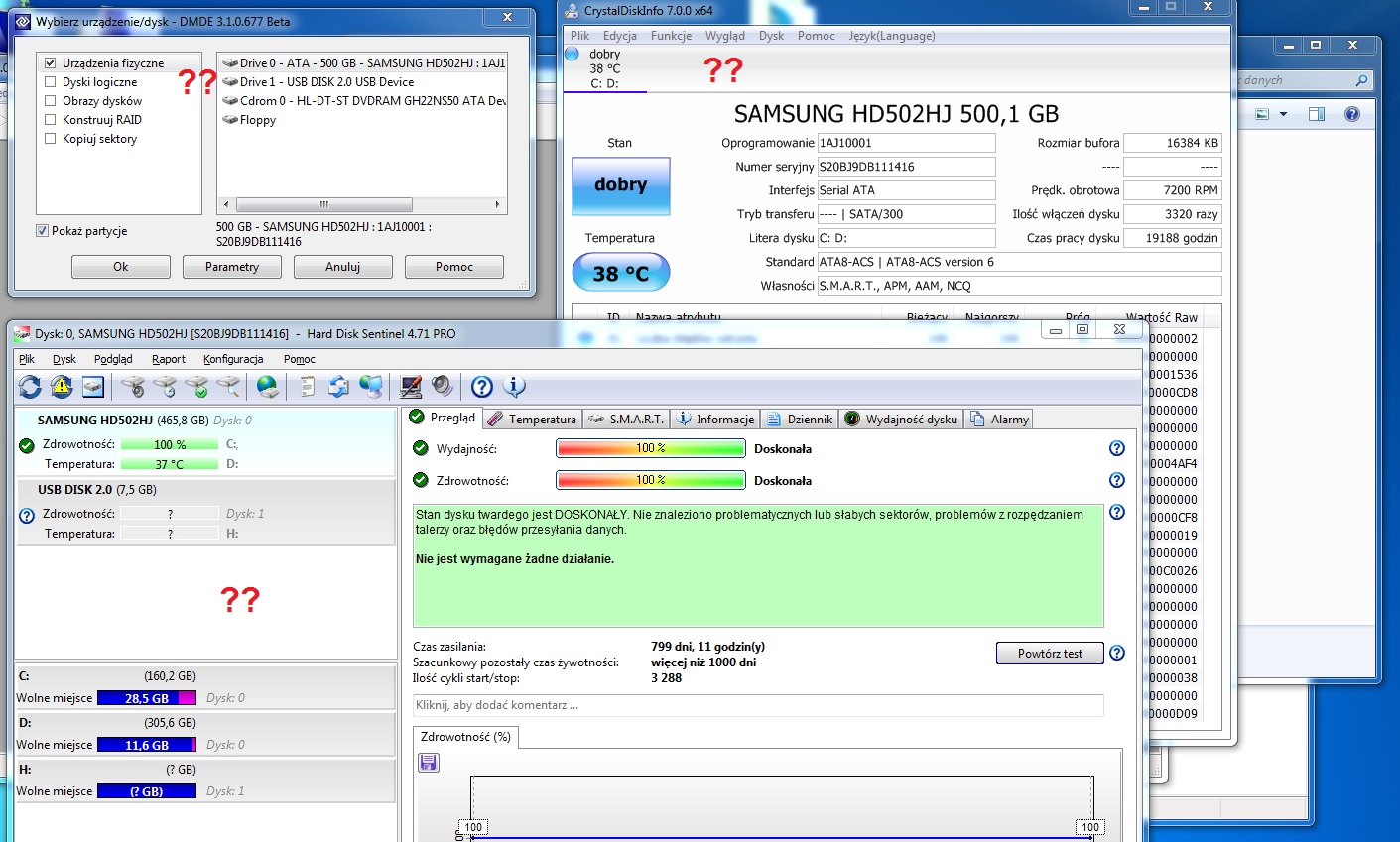1400x842 pixels.
Task: Uncheck Urządzenia fizyczne checkbox in DMDE
Action: tap(51, 62)
